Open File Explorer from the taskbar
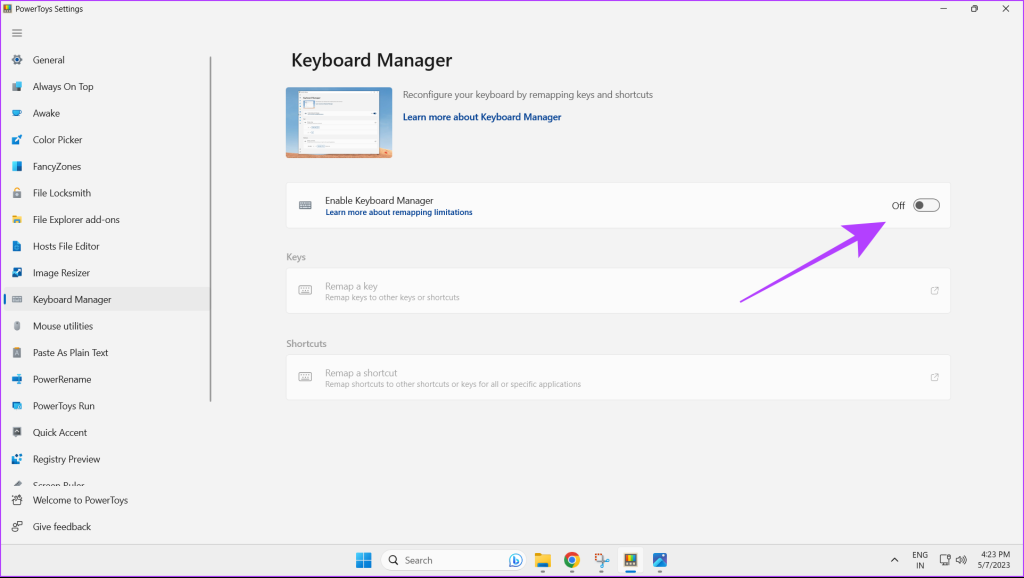1024x578 pixels. [543, 560]
